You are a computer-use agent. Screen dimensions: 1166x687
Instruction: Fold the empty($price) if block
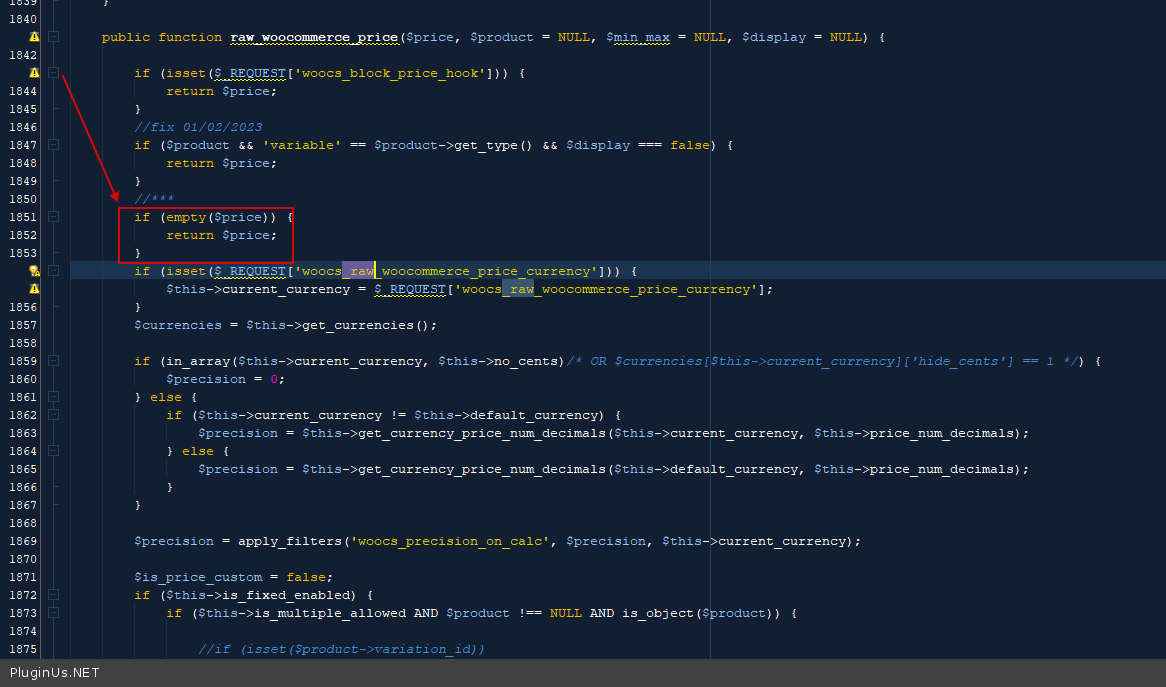pos(54,217)
